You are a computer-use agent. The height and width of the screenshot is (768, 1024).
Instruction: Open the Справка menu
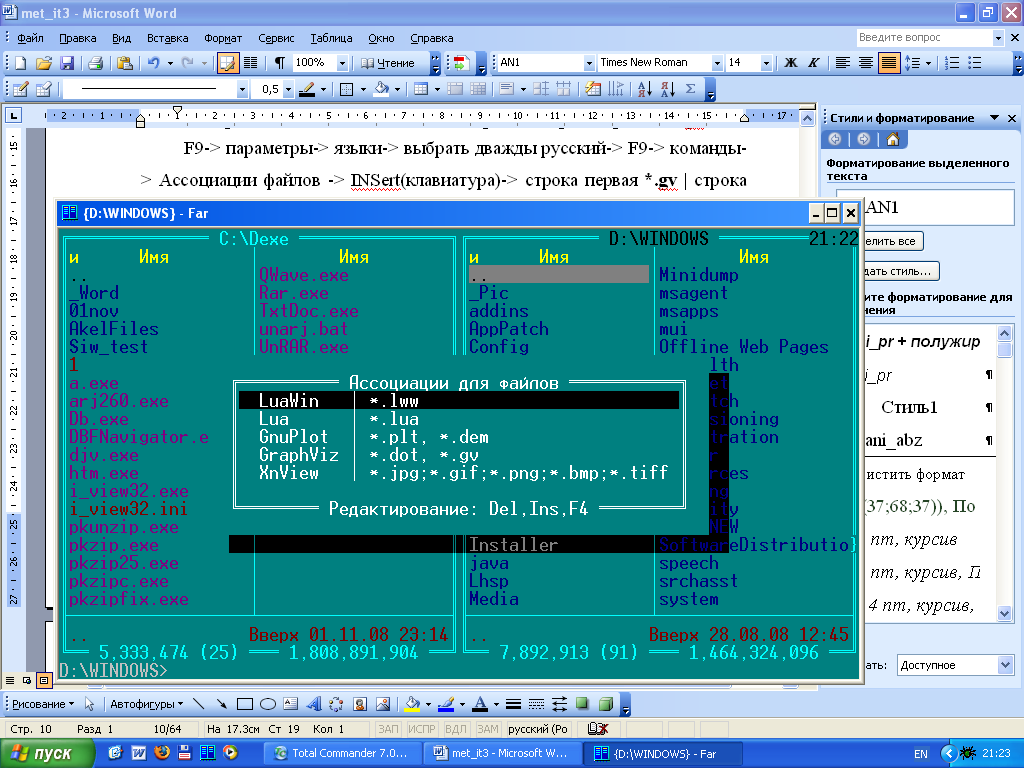pos(432,38)
